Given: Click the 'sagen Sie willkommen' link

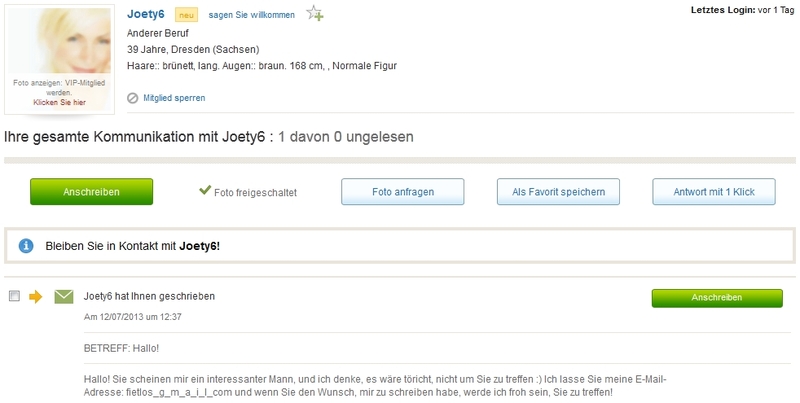Looking at the screenshot, I should click(x=252, y=15).
